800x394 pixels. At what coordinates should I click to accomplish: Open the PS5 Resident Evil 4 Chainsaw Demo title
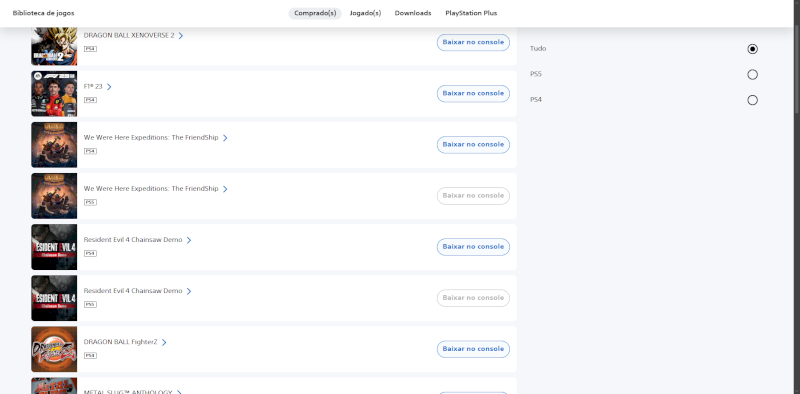(x=133, y=290)
